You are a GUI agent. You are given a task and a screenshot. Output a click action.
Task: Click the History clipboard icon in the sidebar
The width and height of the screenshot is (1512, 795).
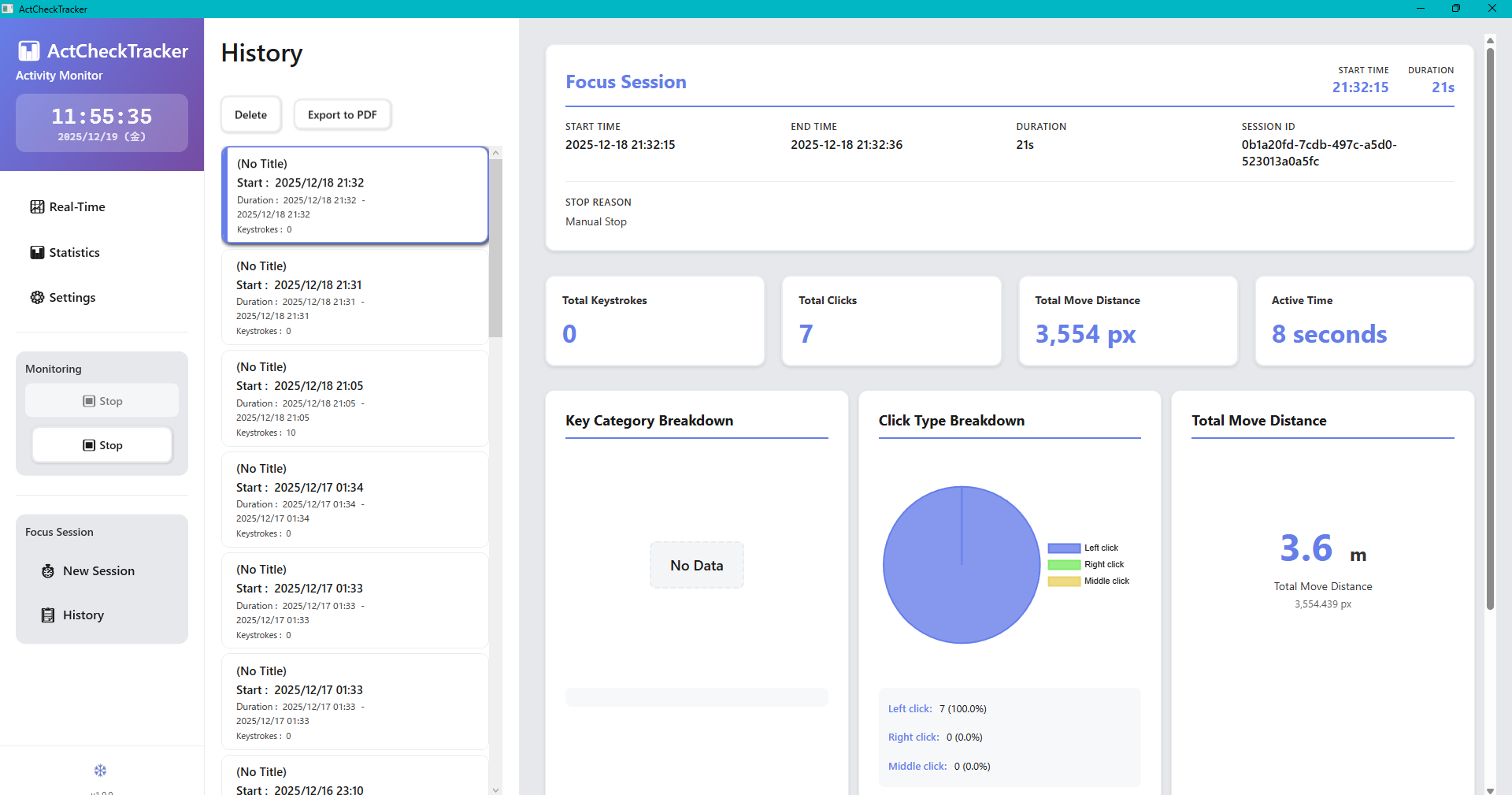point(48,615)
